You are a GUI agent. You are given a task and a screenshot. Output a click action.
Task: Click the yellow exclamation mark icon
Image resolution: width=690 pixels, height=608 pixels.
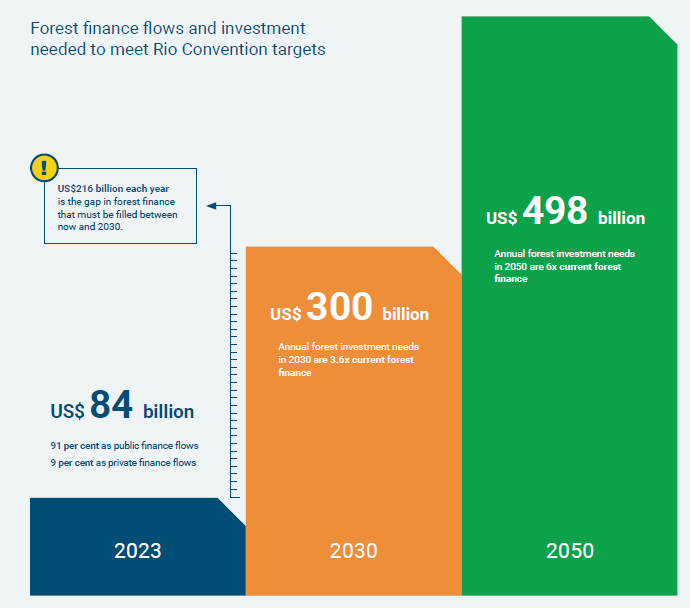44,168
